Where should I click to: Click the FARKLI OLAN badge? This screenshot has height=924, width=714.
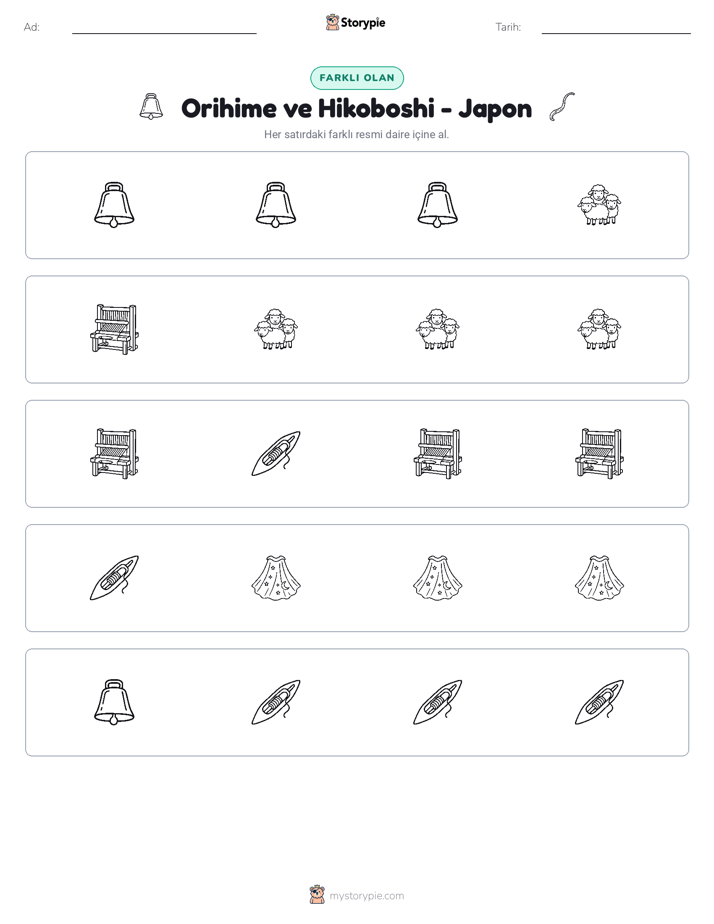click(x=357, y=78)
